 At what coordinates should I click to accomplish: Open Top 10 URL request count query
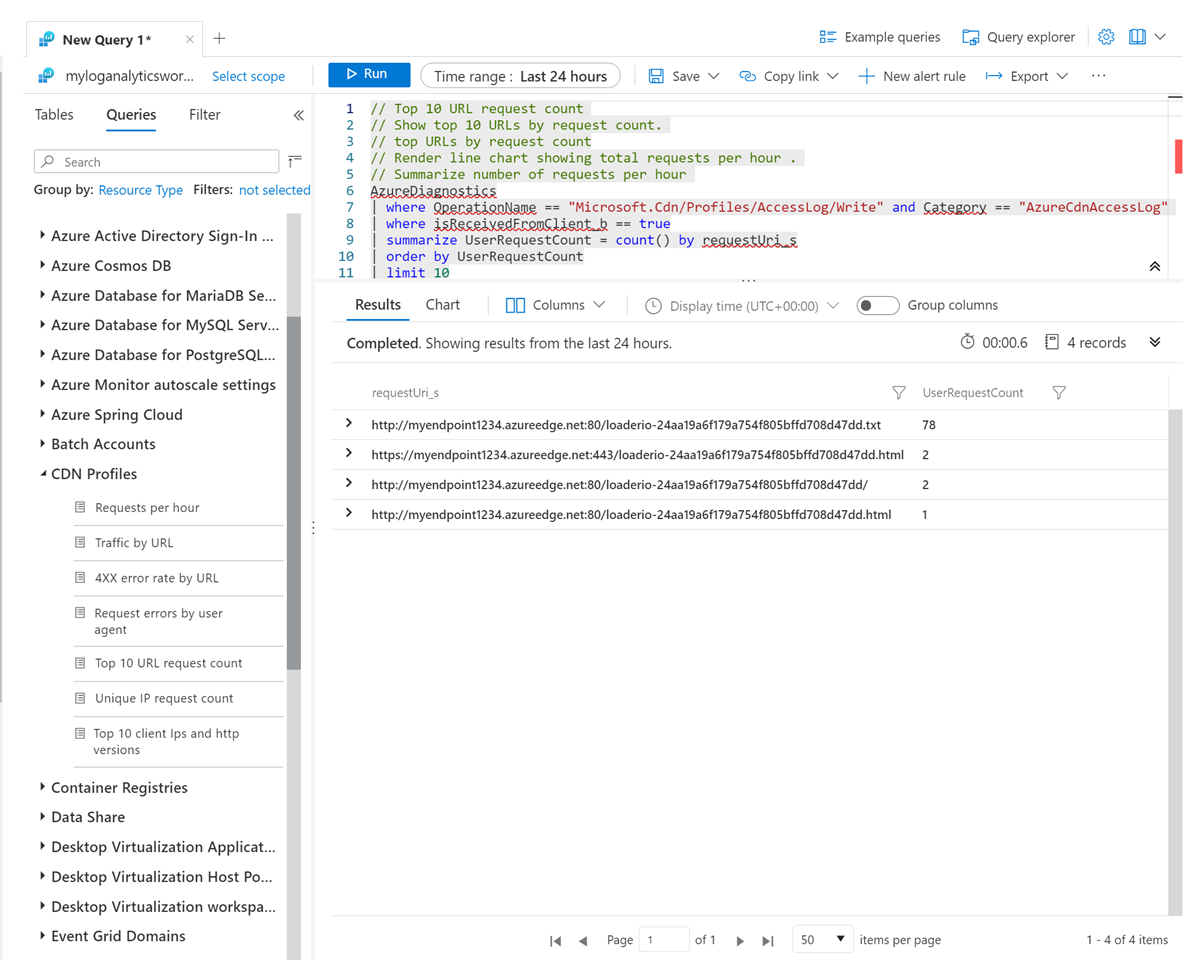click(168, 663)
